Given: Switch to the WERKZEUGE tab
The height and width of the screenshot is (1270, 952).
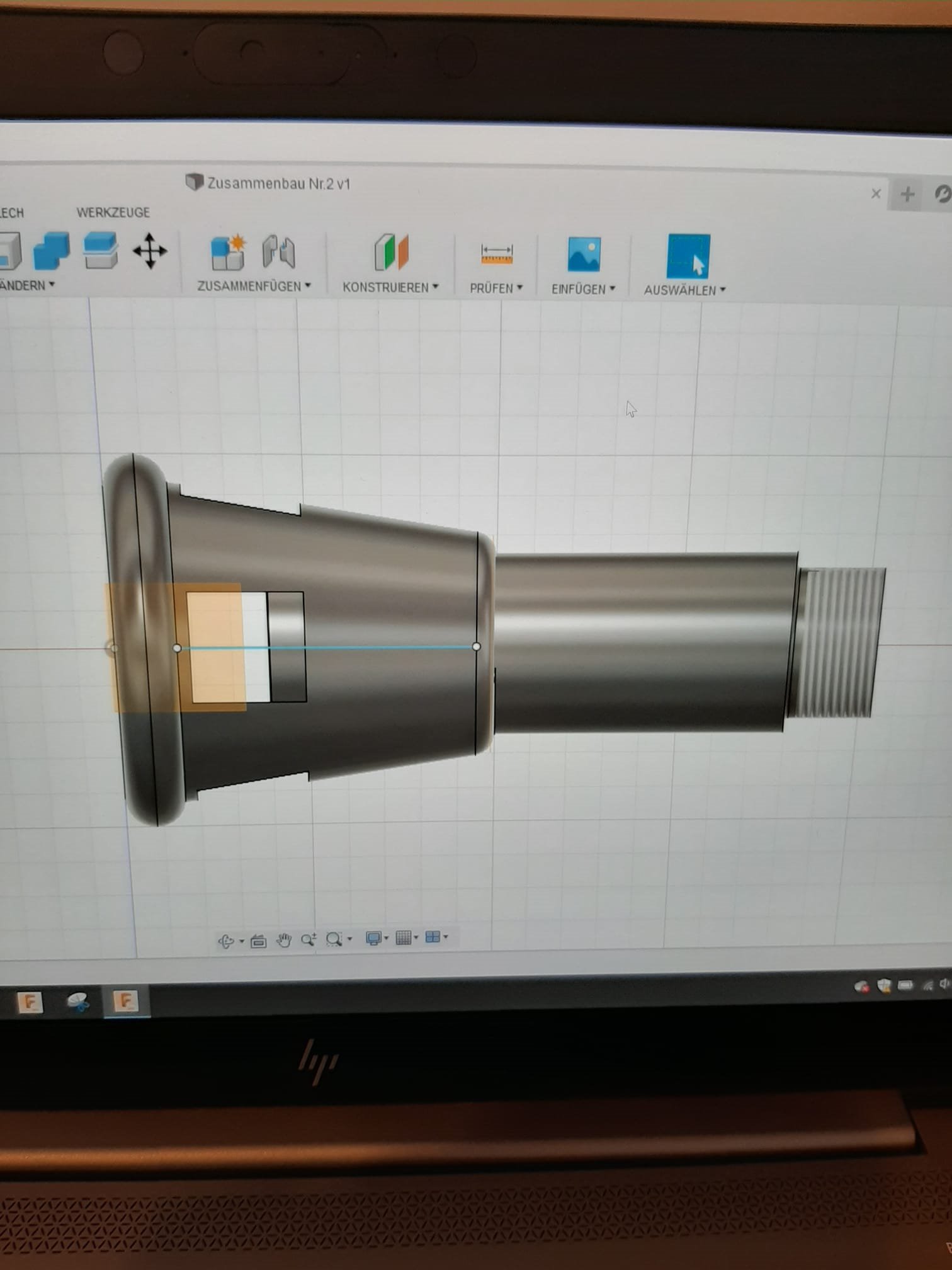Looking at the screenshot, I should (x=113, y=212).
